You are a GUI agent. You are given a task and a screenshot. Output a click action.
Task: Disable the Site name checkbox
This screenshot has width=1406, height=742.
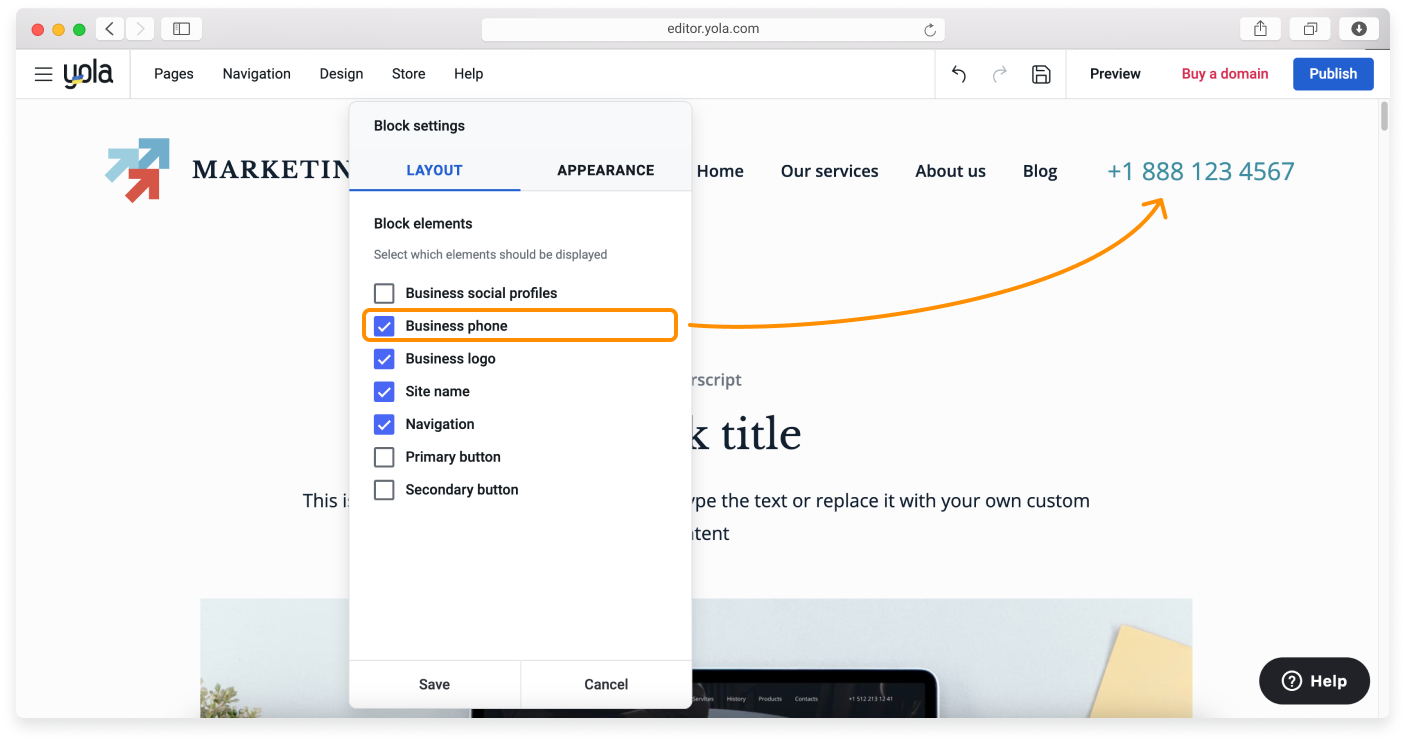point(384,391)
